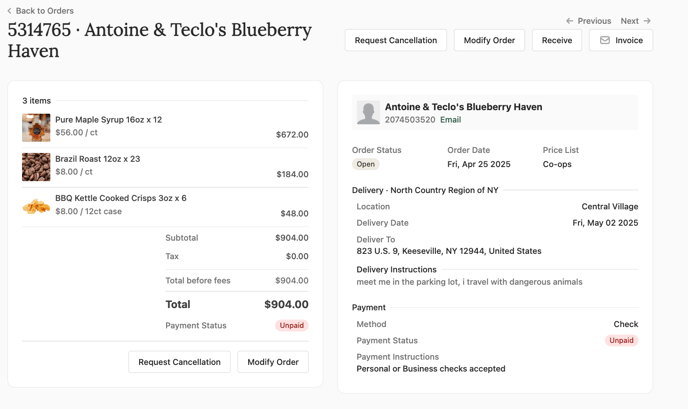This screenshot has height=409, width=688.
Task: Click the Unpaid badge in Payment section
Action: tap(621, 340)
